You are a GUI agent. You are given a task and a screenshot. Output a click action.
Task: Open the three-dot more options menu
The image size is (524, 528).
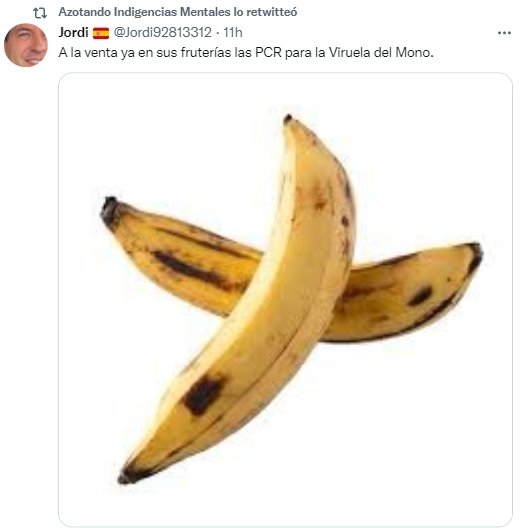point(504,33)
